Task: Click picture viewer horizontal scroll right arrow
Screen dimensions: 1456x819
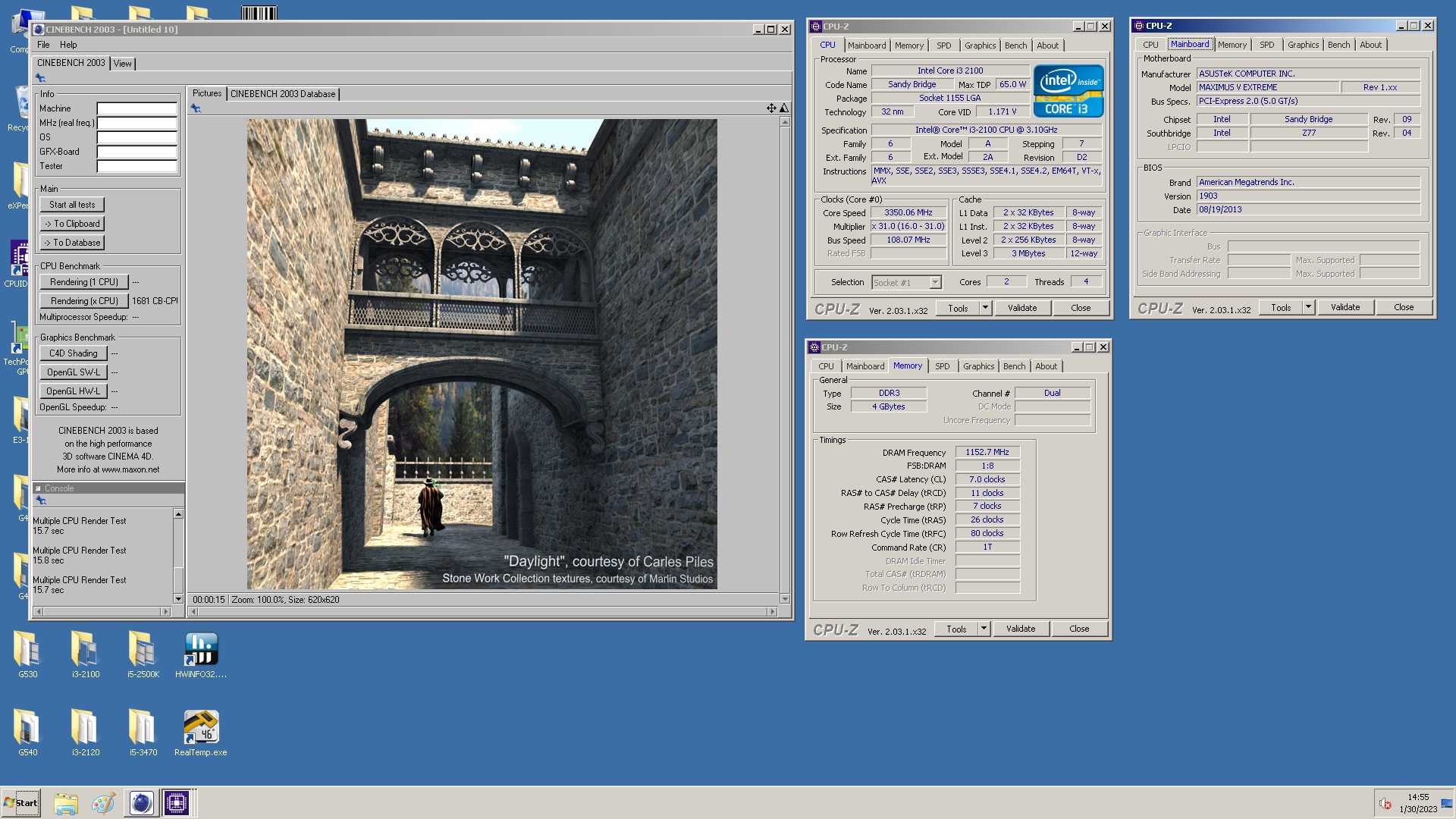Action: pos(773,611)
